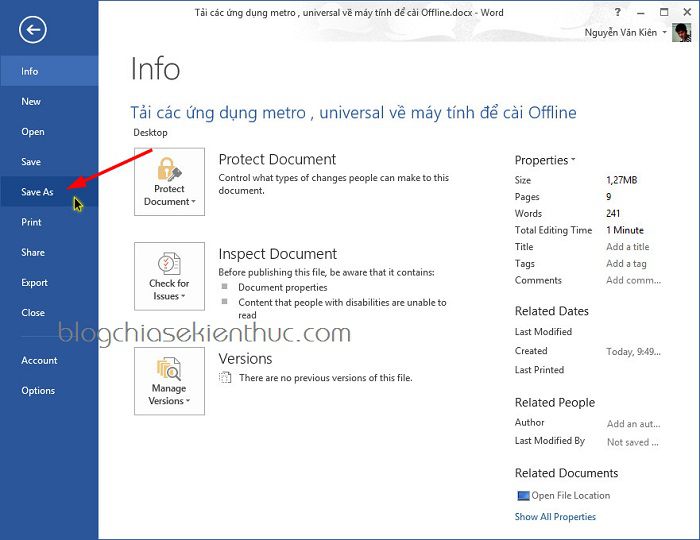
Task: Open Word Options
Action: 49,390
